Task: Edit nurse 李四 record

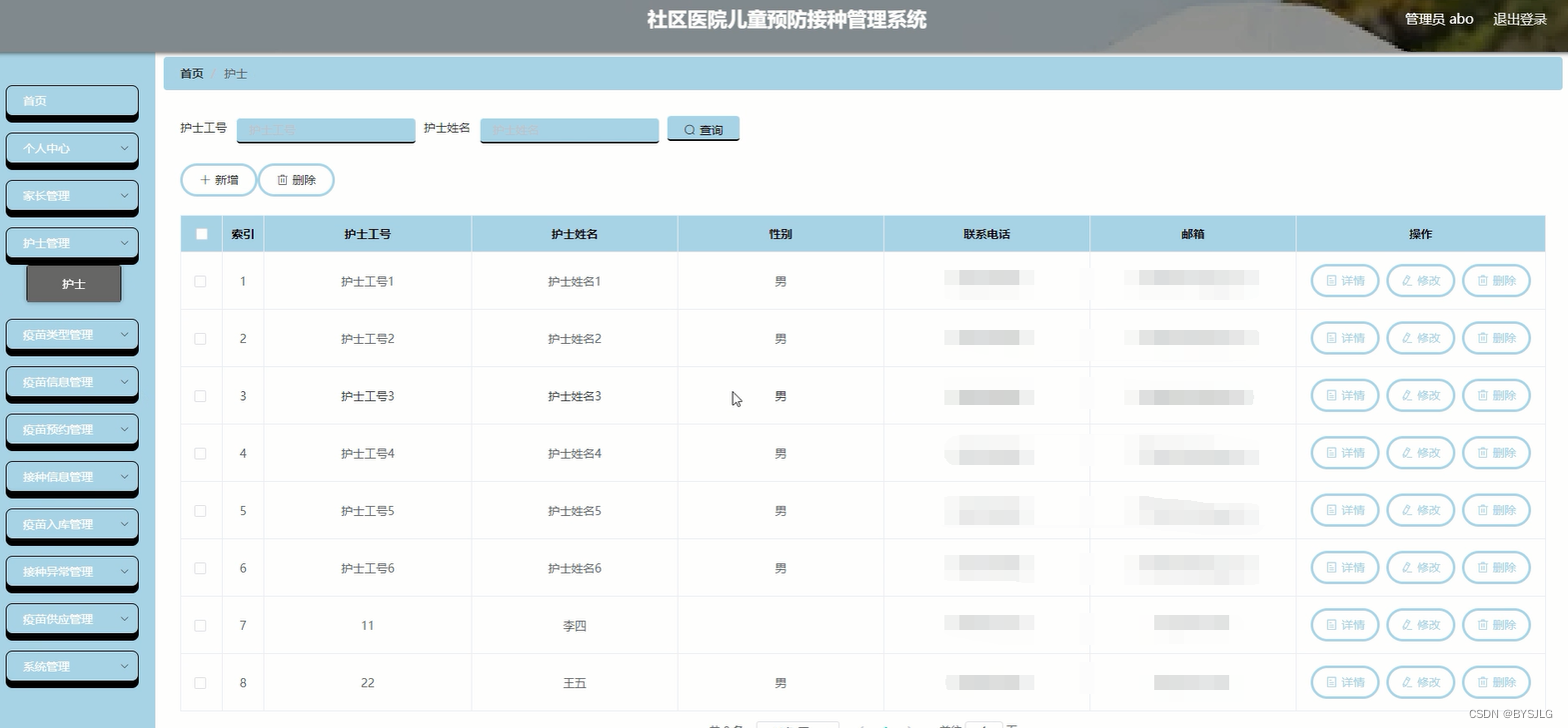Action: [x=1420, y=625]
